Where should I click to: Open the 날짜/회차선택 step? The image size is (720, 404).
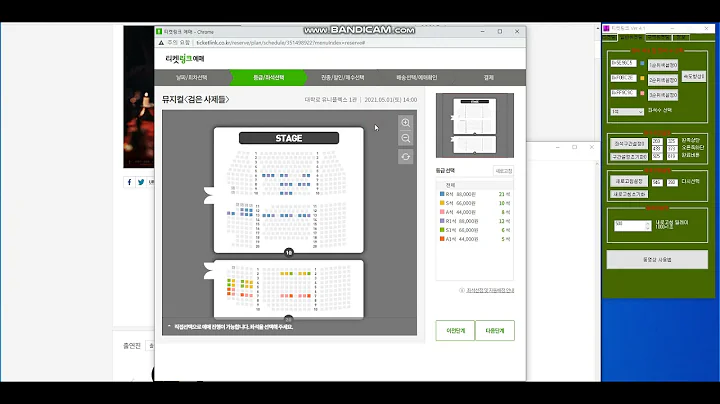click(x=191, y=78)
